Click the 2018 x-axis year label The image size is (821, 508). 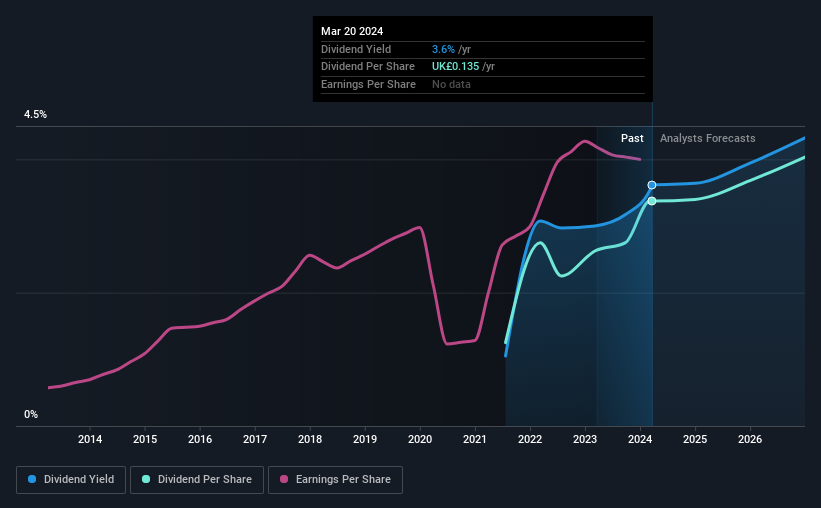click(x=310, y=439)
